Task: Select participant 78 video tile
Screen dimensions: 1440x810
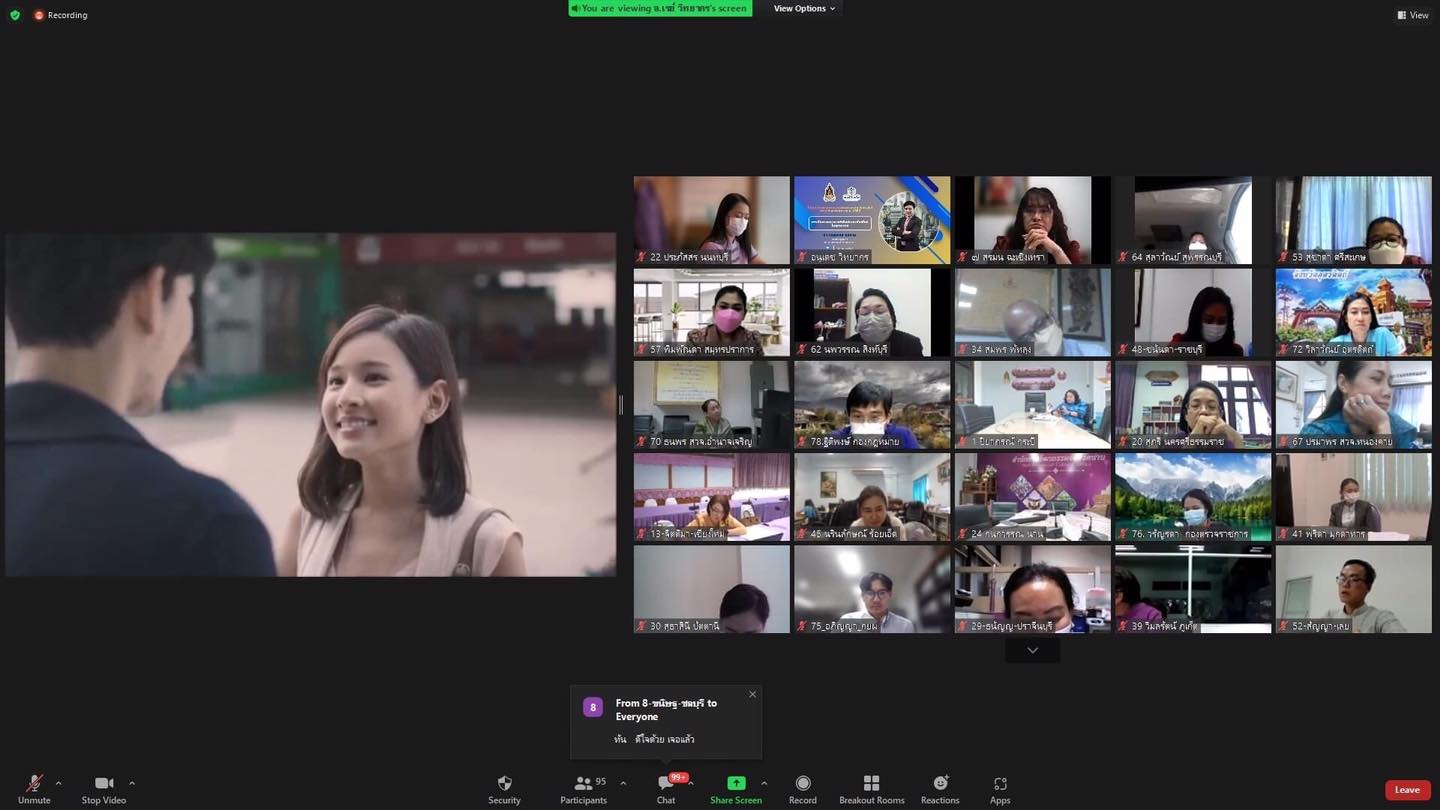Action: [x=872, y=404]
